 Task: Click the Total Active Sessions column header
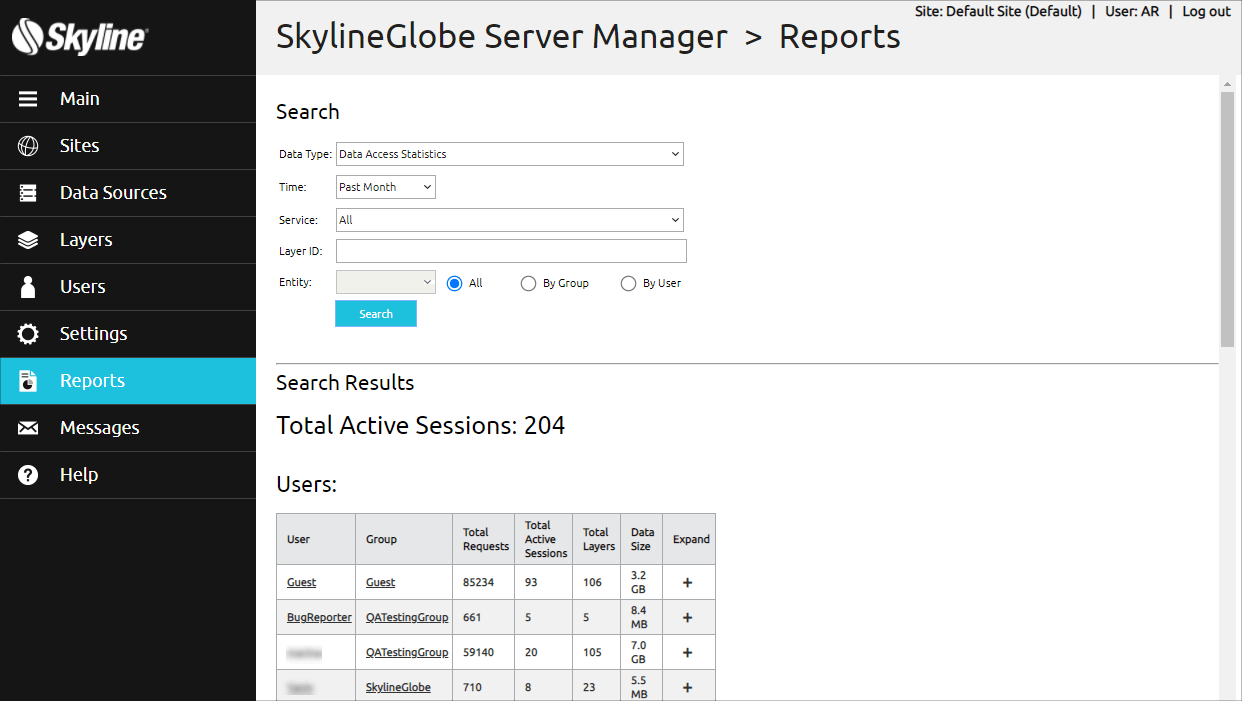click(x=545, y=539)
